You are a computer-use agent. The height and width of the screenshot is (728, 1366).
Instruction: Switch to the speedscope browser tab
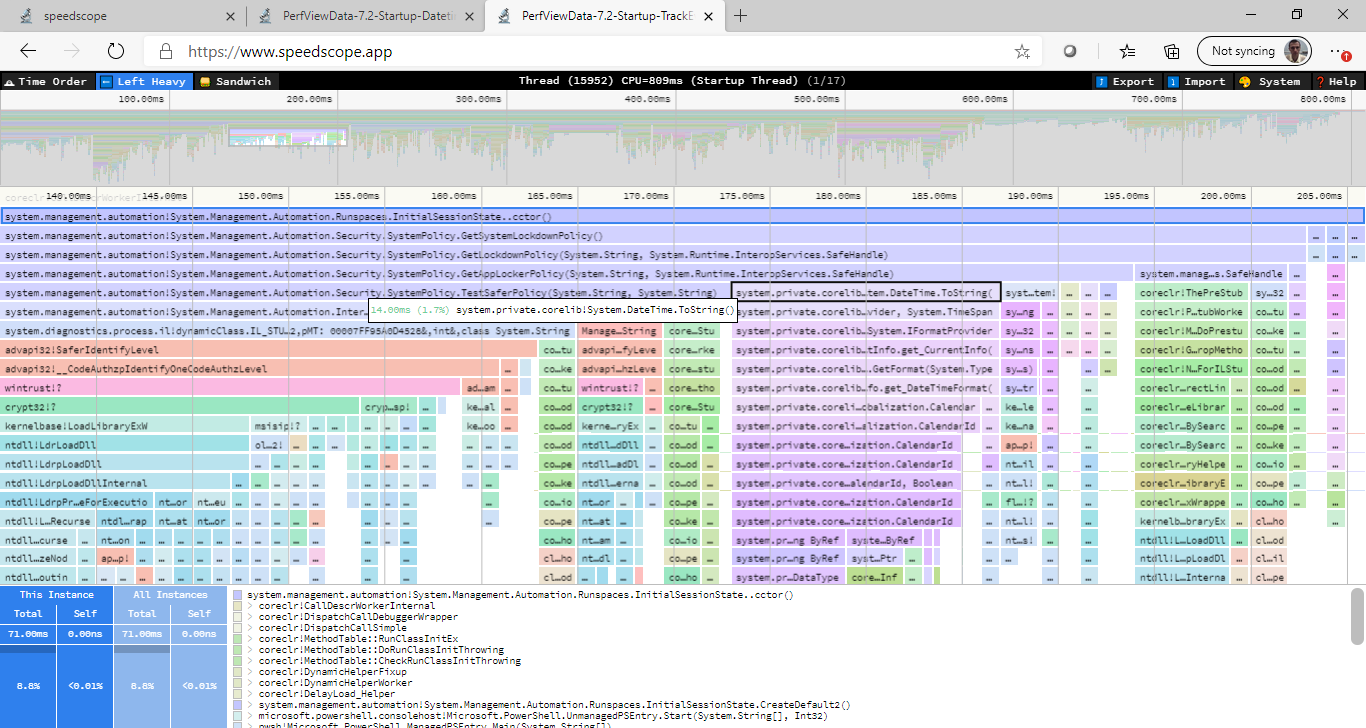(125, 16)
